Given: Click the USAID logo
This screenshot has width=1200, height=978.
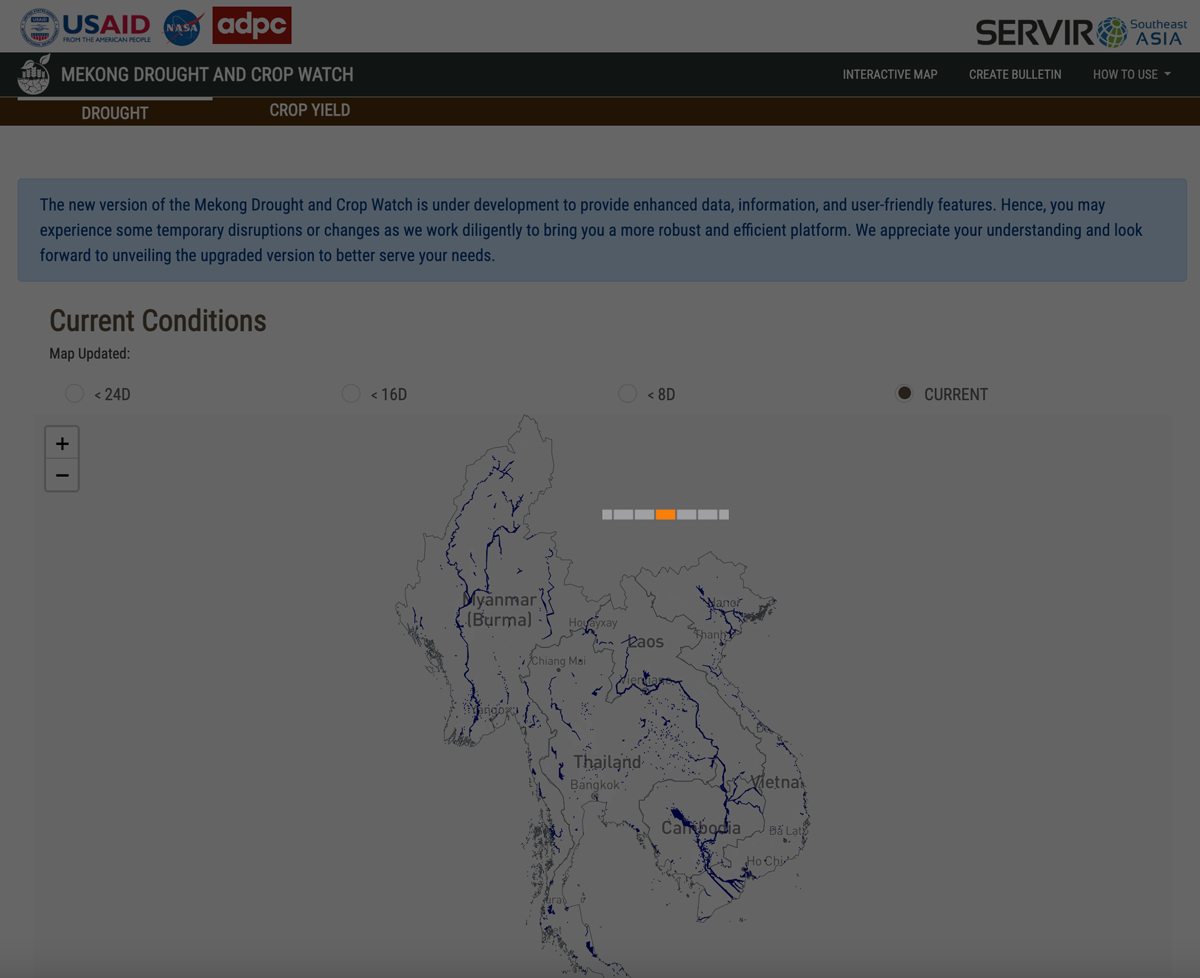Looking at the screenshot, I should 84,26.
